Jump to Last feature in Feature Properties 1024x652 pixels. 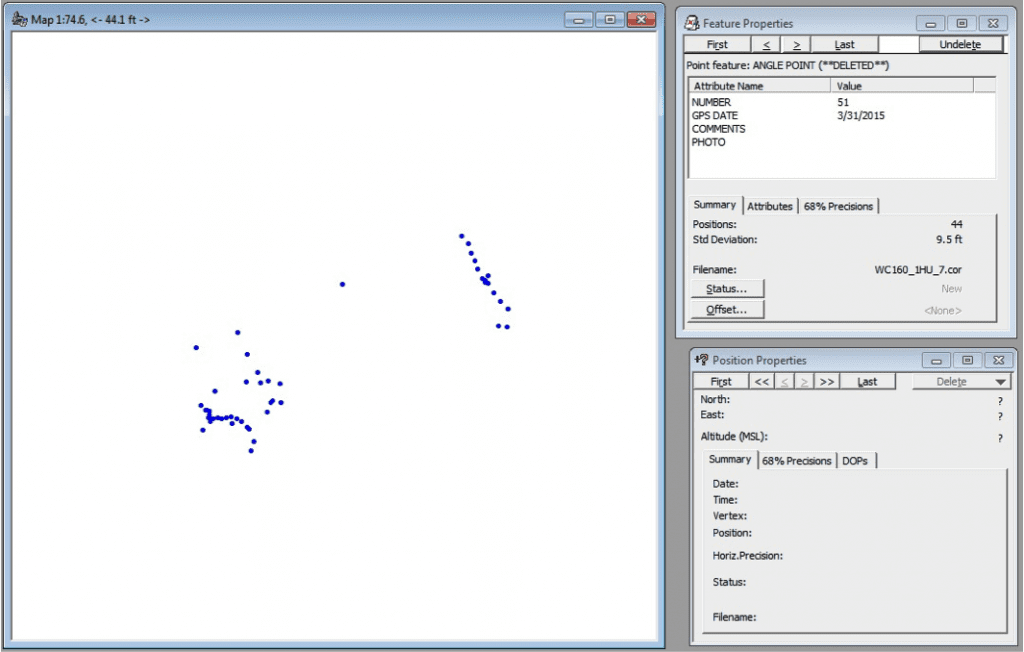[x=844, y=44]
